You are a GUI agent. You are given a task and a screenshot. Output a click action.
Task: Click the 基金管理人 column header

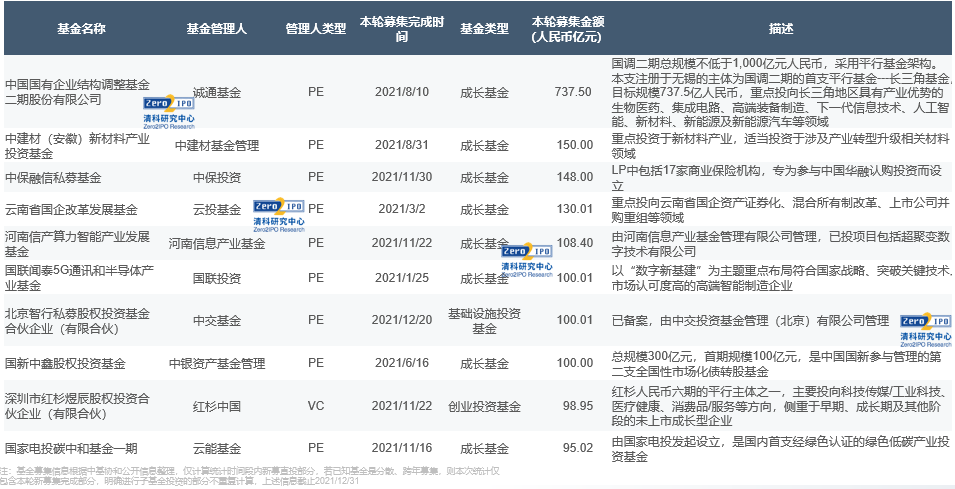pyautogui.click(x=217, y=29)
